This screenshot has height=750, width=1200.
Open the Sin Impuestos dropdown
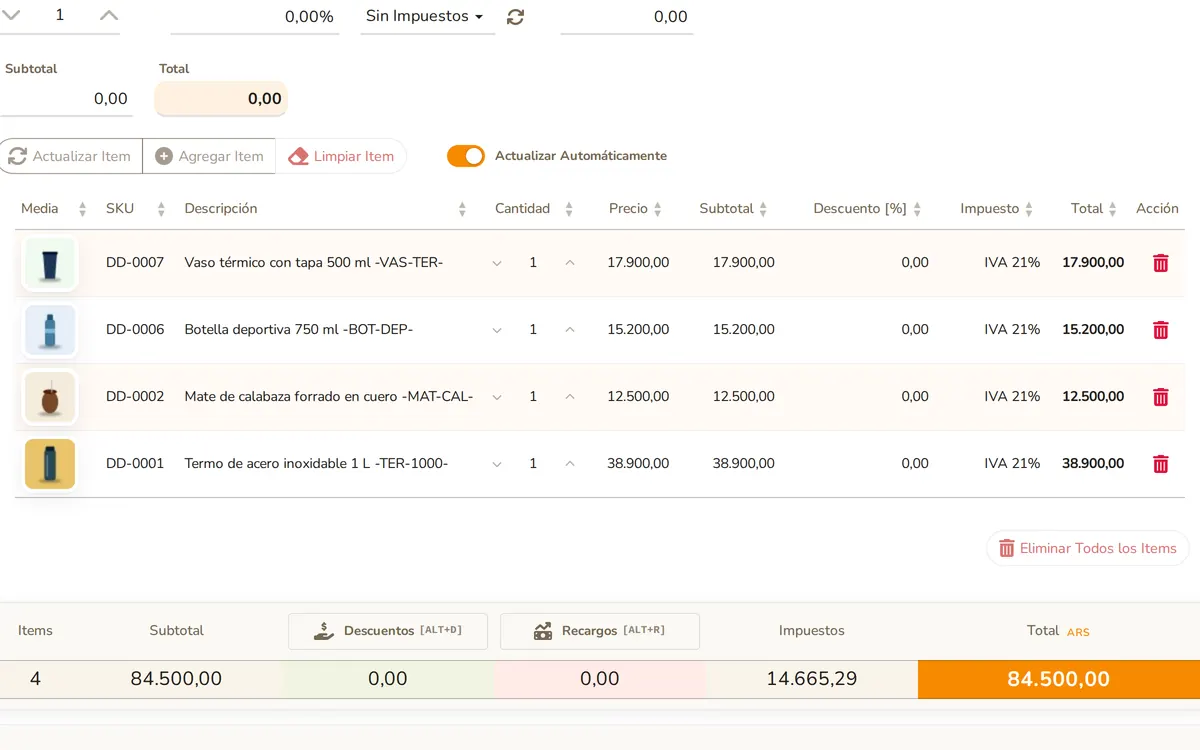tap(427, 17)
